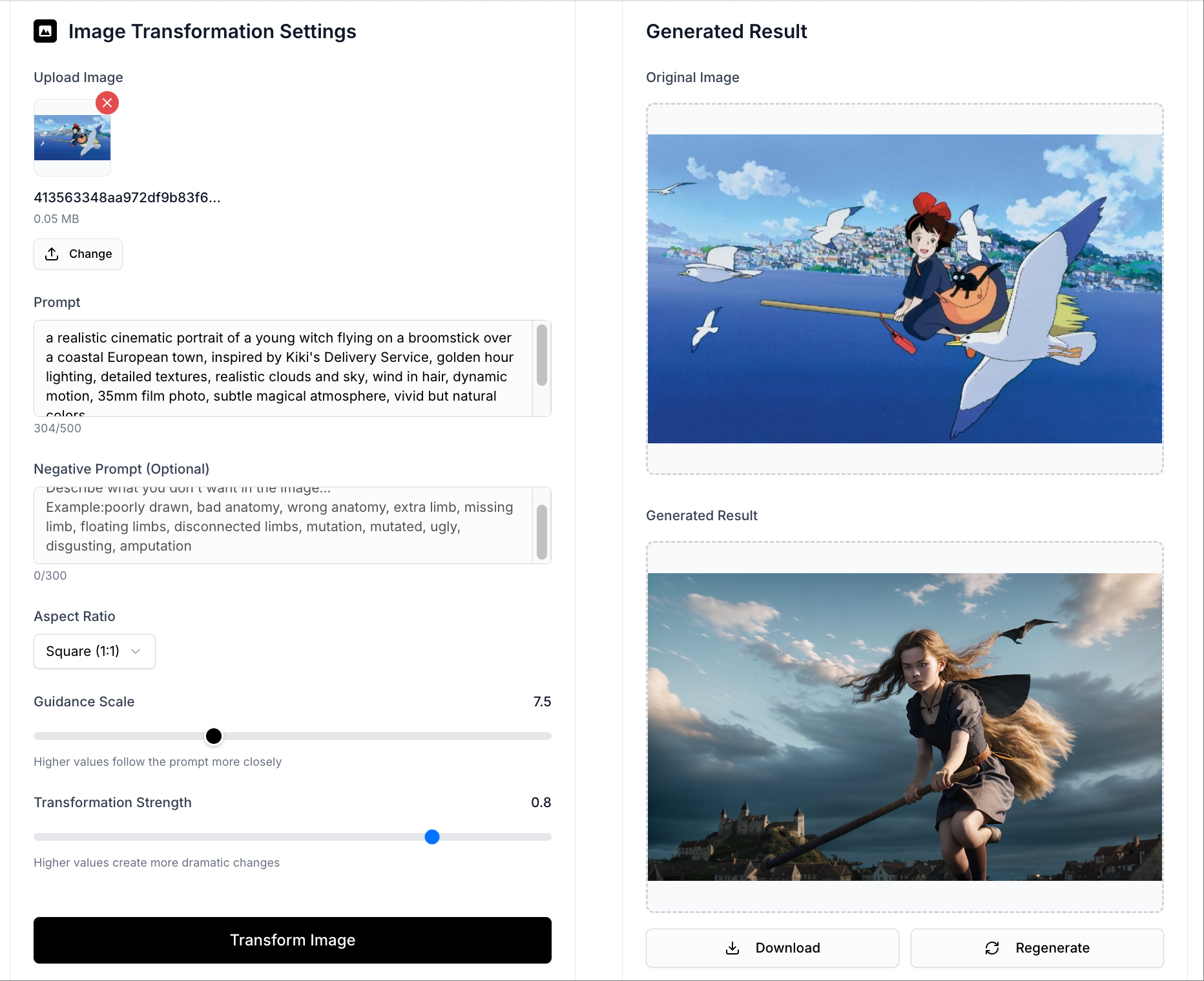
Task: Remove the uploaded image with red X
Action: 107,103
